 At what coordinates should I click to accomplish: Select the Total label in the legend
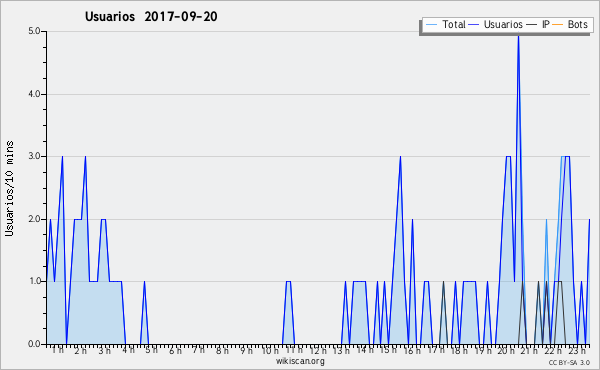click(454, 24)
